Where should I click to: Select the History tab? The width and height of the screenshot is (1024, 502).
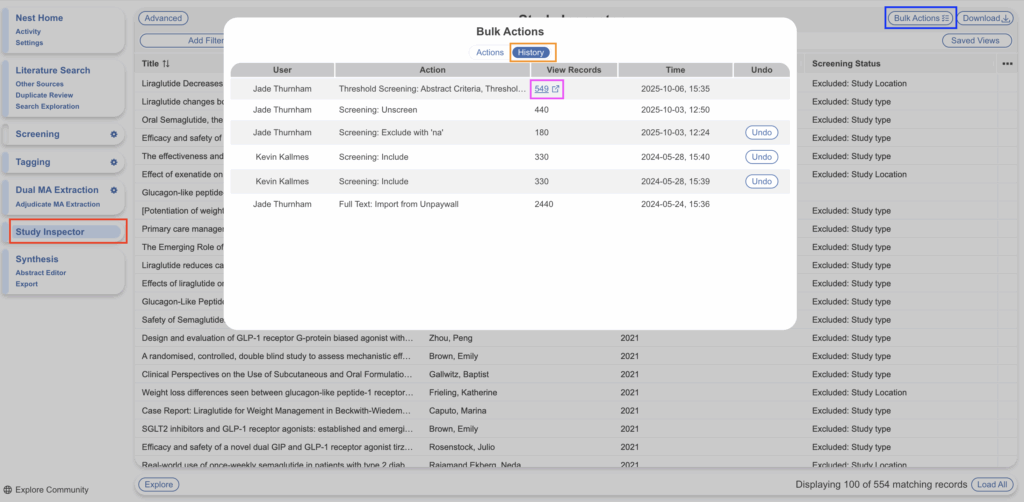531,52
